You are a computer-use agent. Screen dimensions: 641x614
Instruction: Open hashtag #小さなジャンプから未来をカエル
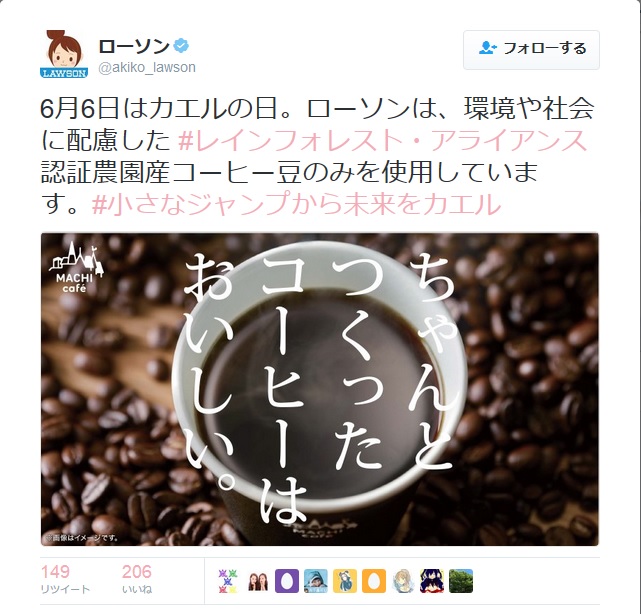click(296, 204)
